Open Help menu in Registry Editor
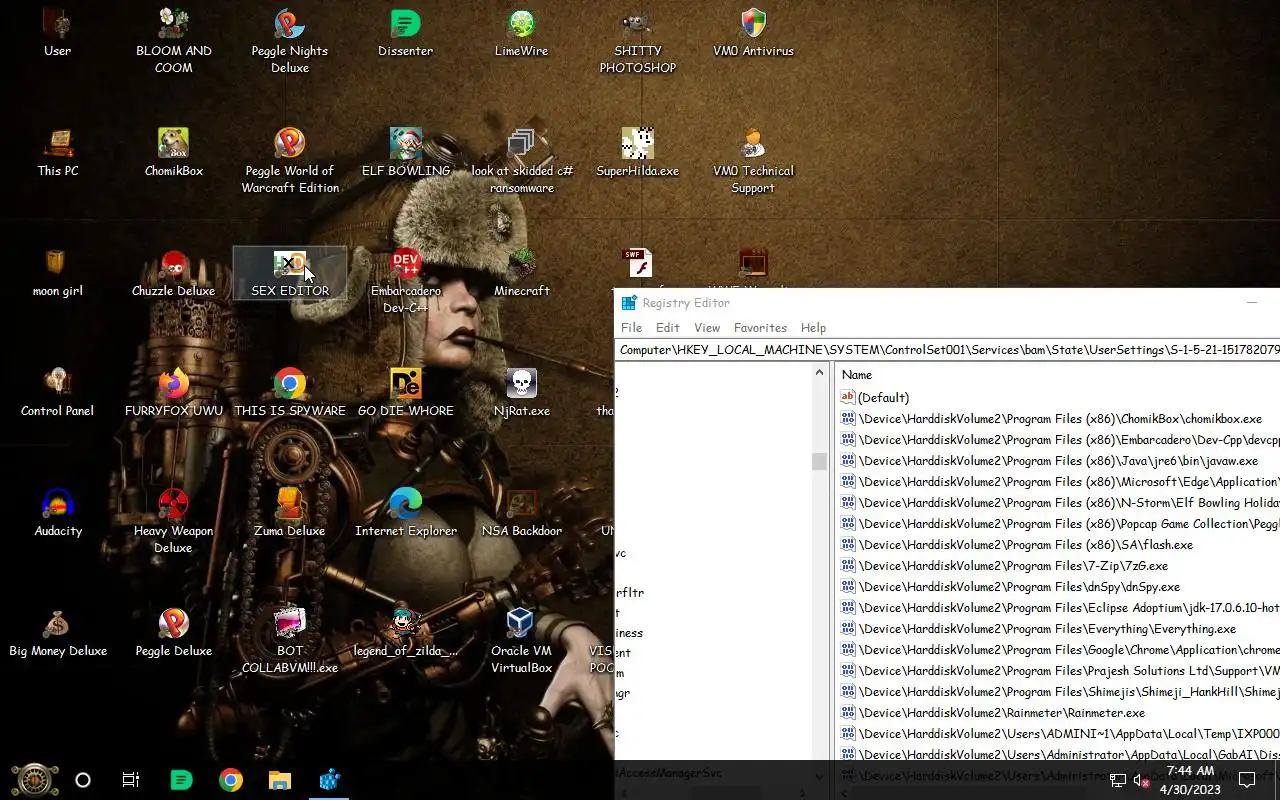1280x800 pixels. click(x=813, y=328)
